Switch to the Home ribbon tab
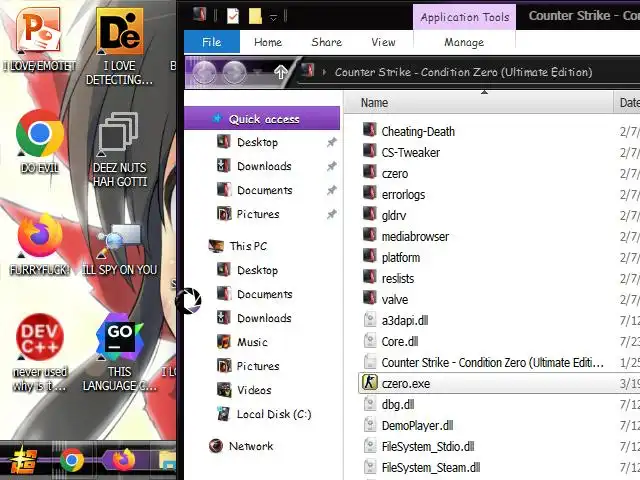The height and width of the screenshot is (480, 640). pos(268,42)
